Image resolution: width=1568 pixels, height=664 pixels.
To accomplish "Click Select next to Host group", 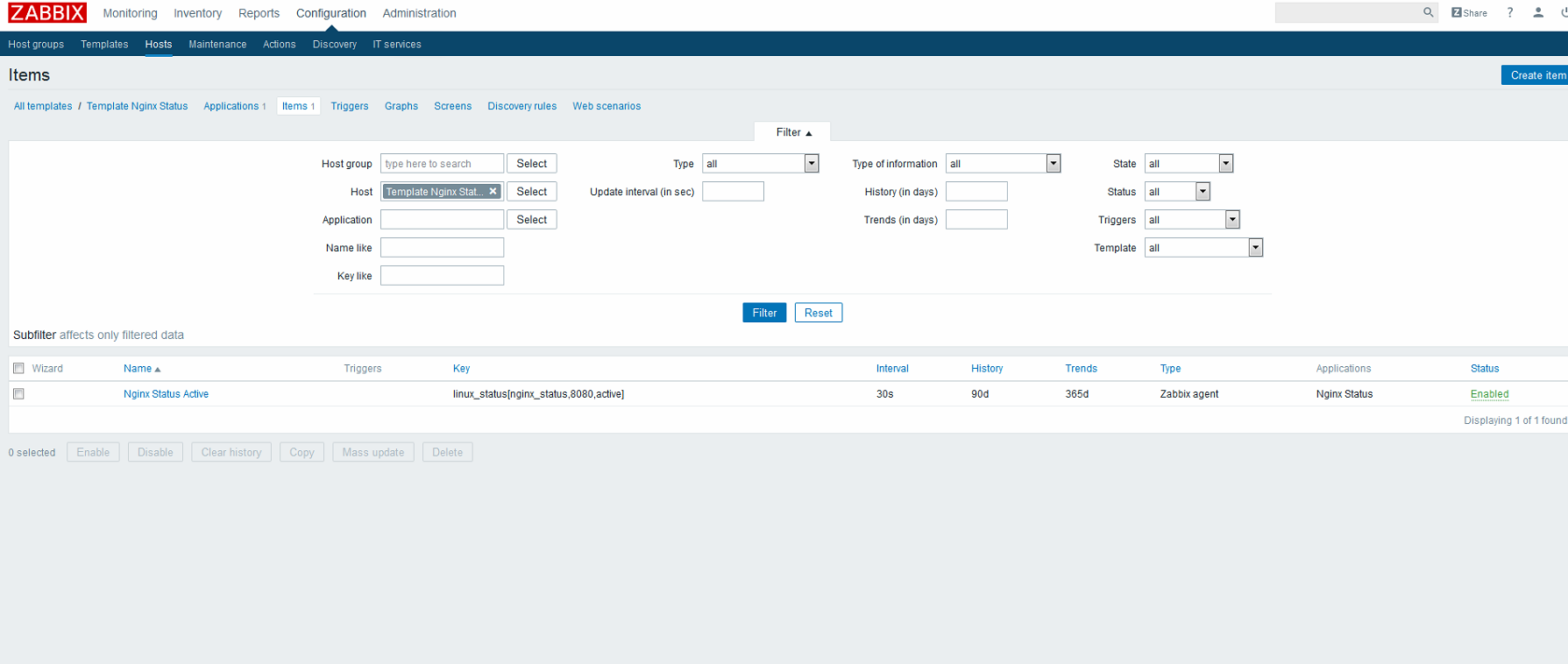I will (532, 164).
